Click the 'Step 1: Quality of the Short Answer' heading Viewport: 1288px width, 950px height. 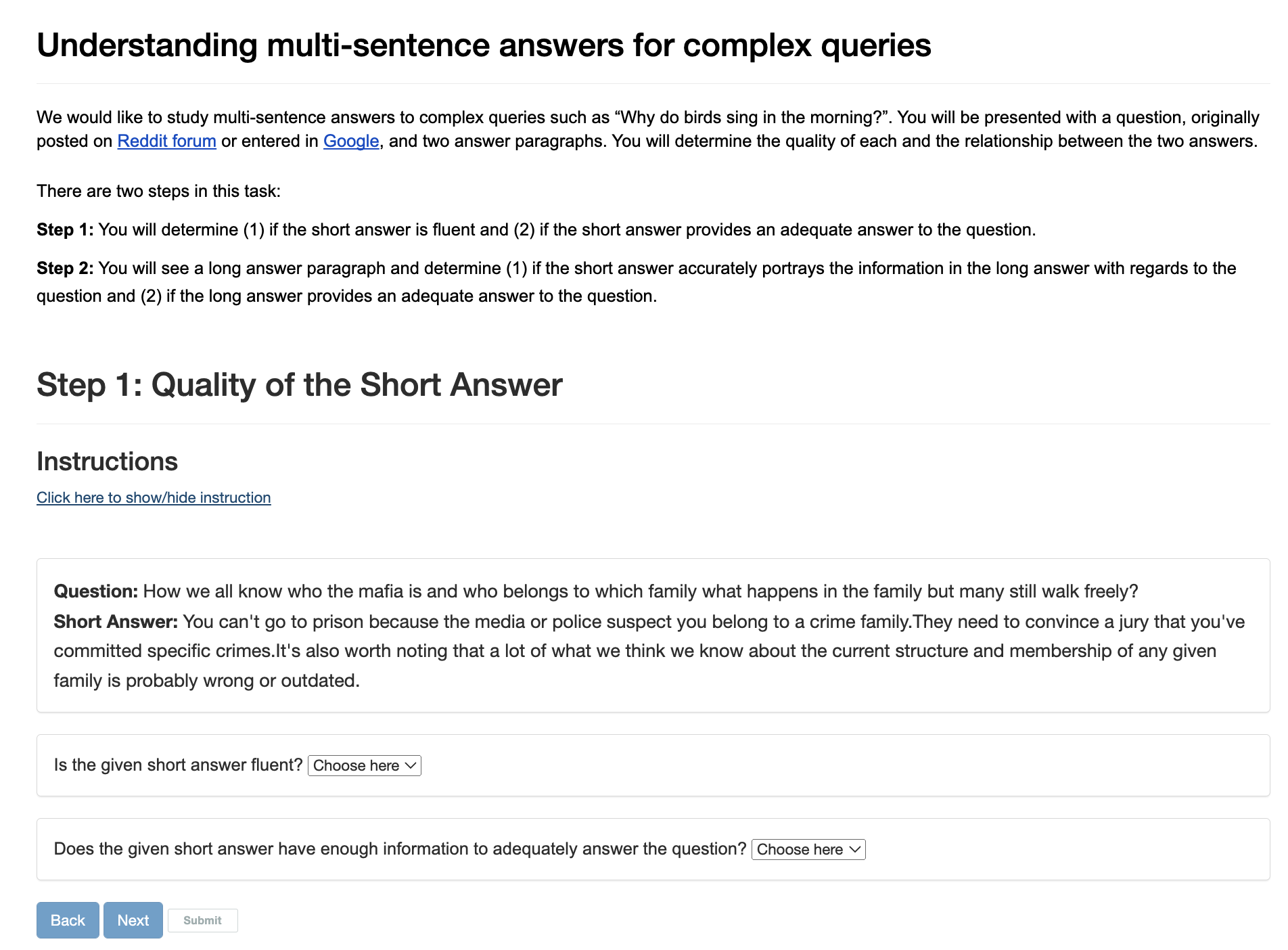pyautogui.click(x=299, y=384)
